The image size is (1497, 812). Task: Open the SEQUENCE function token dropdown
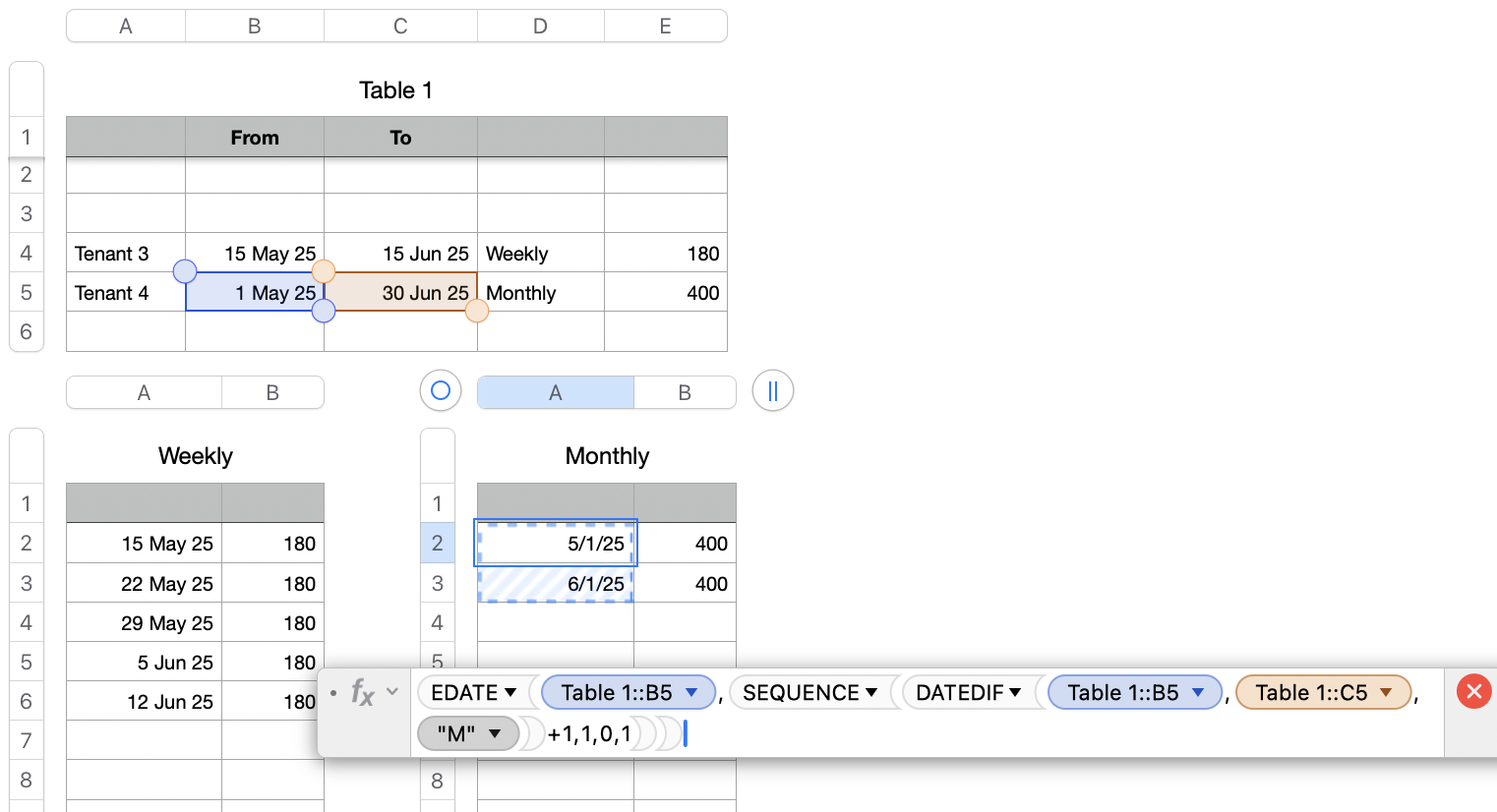click(871, 693)
